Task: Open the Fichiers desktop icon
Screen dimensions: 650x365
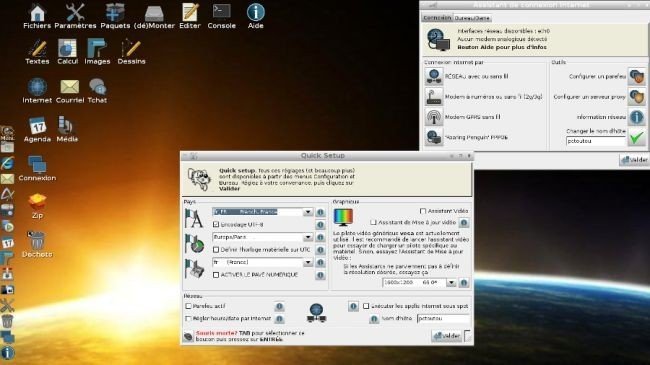Action: [x=37, y=16]
